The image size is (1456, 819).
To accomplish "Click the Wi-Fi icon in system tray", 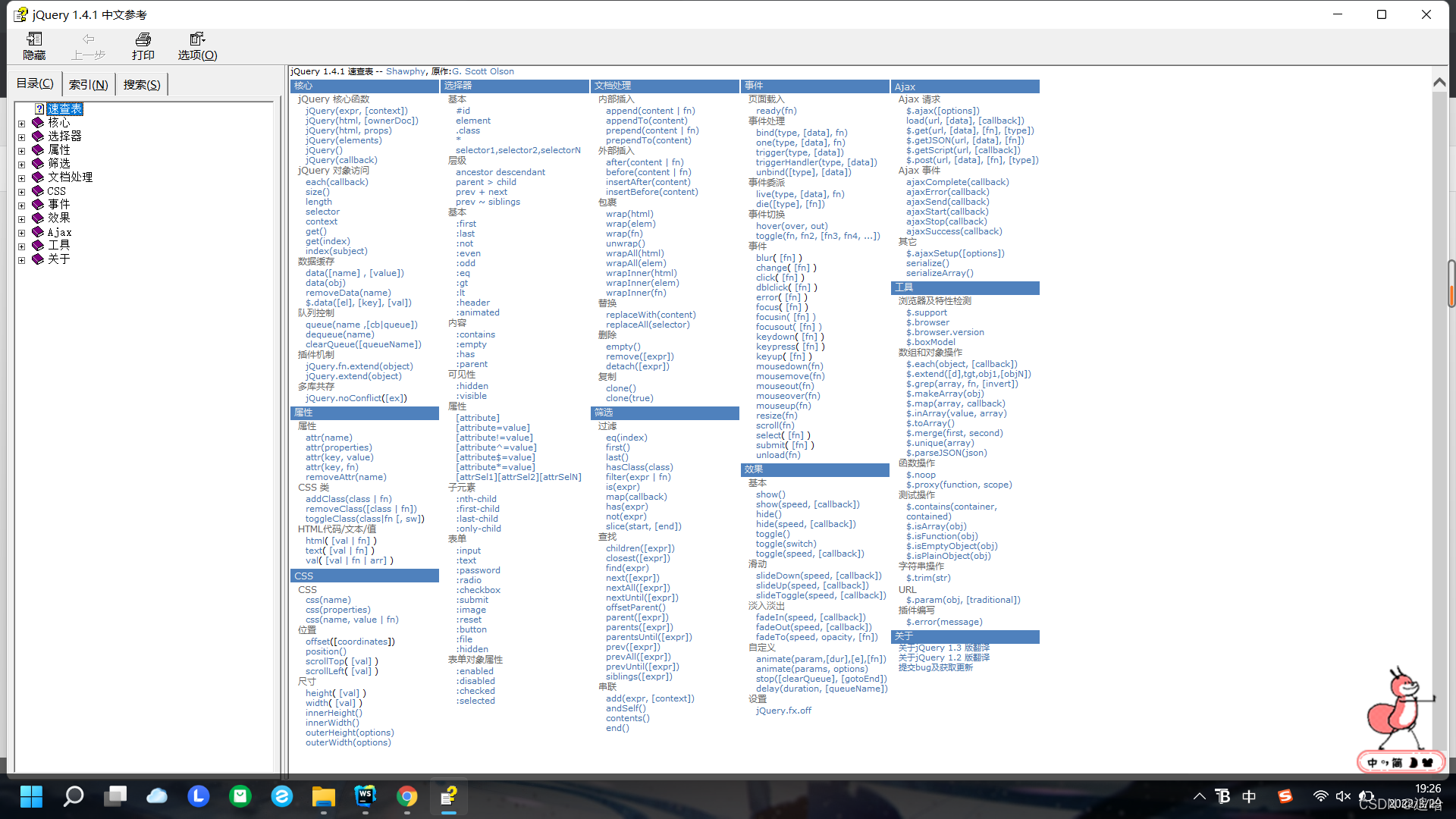I will click(x=1320, y=796).
